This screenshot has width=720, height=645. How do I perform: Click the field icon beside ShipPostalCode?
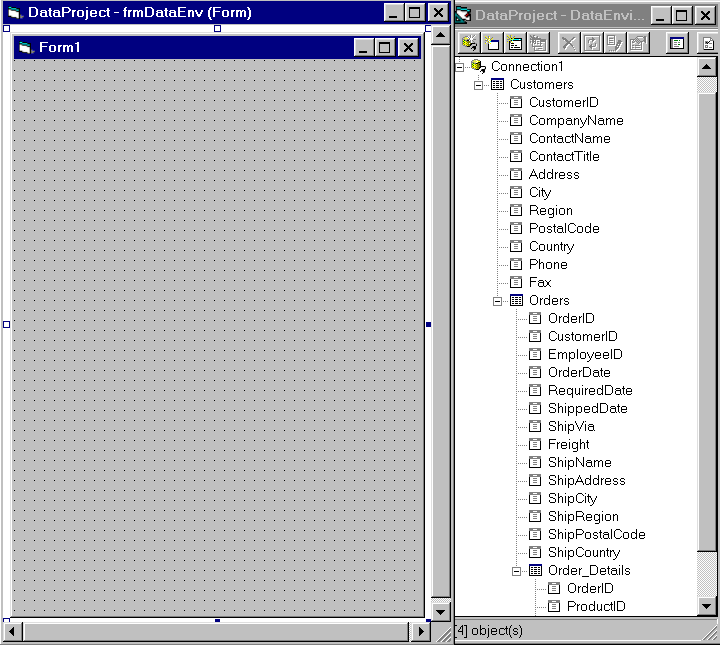[x=535, y=534]
